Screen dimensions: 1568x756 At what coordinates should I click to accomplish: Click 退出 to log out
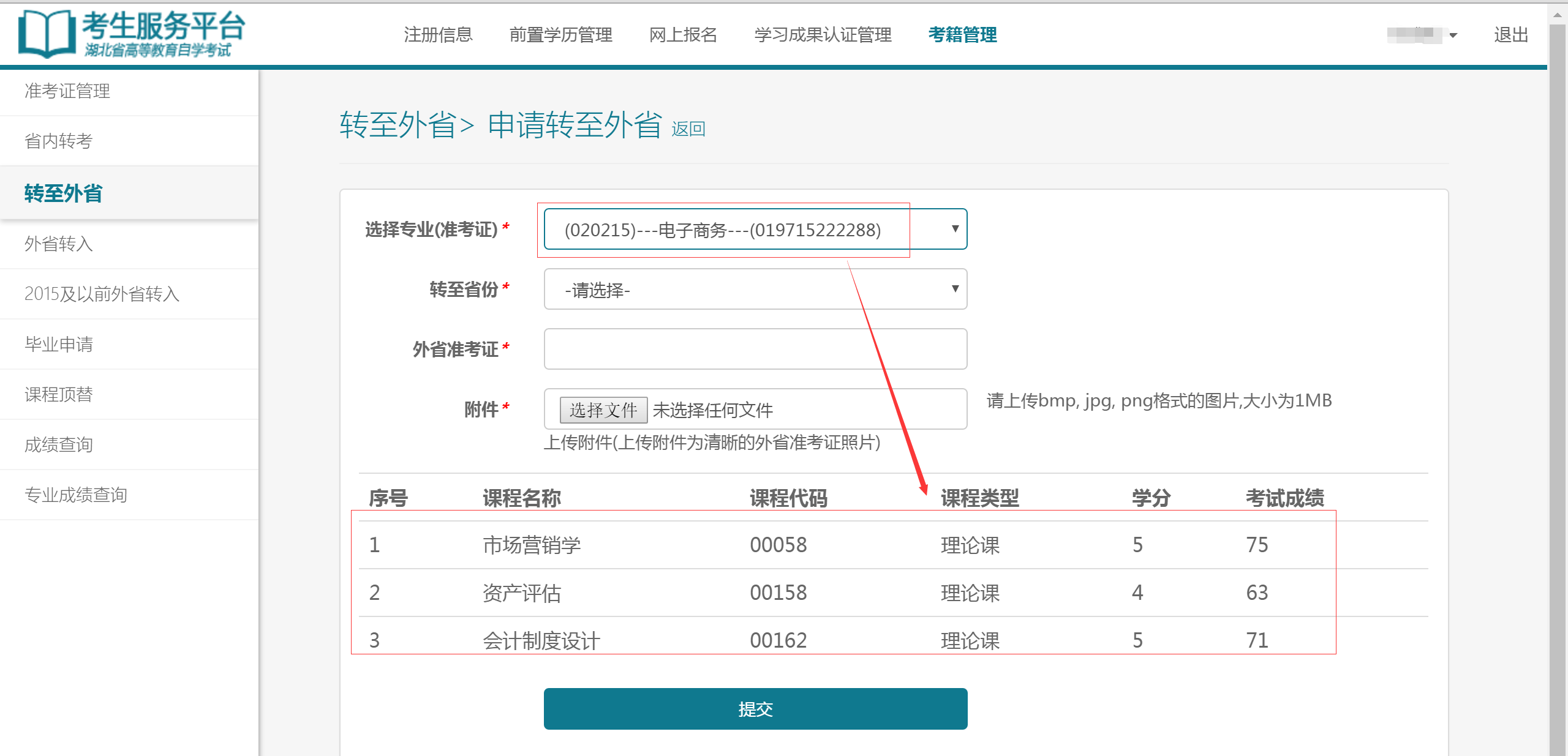point(1510,35)
